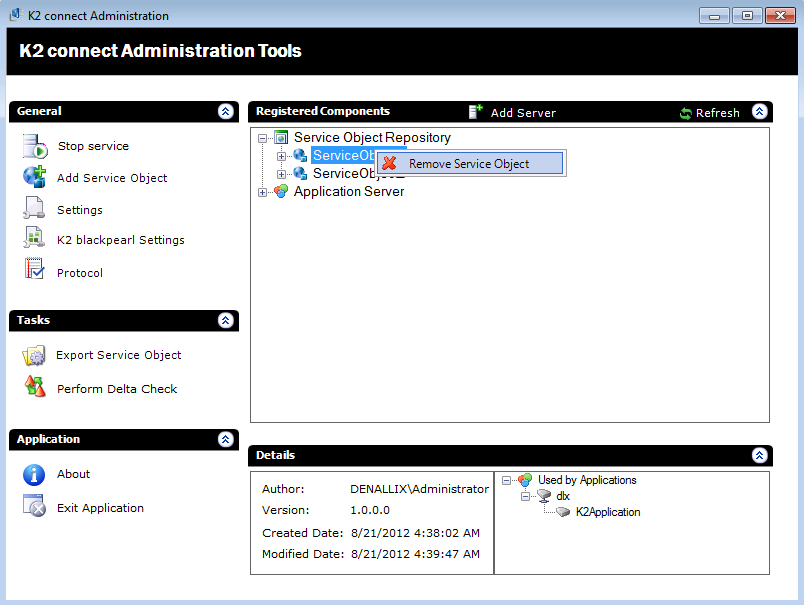804x605 pixels.
Task: Click the About info icon
Action: click(x=35, y=474)
